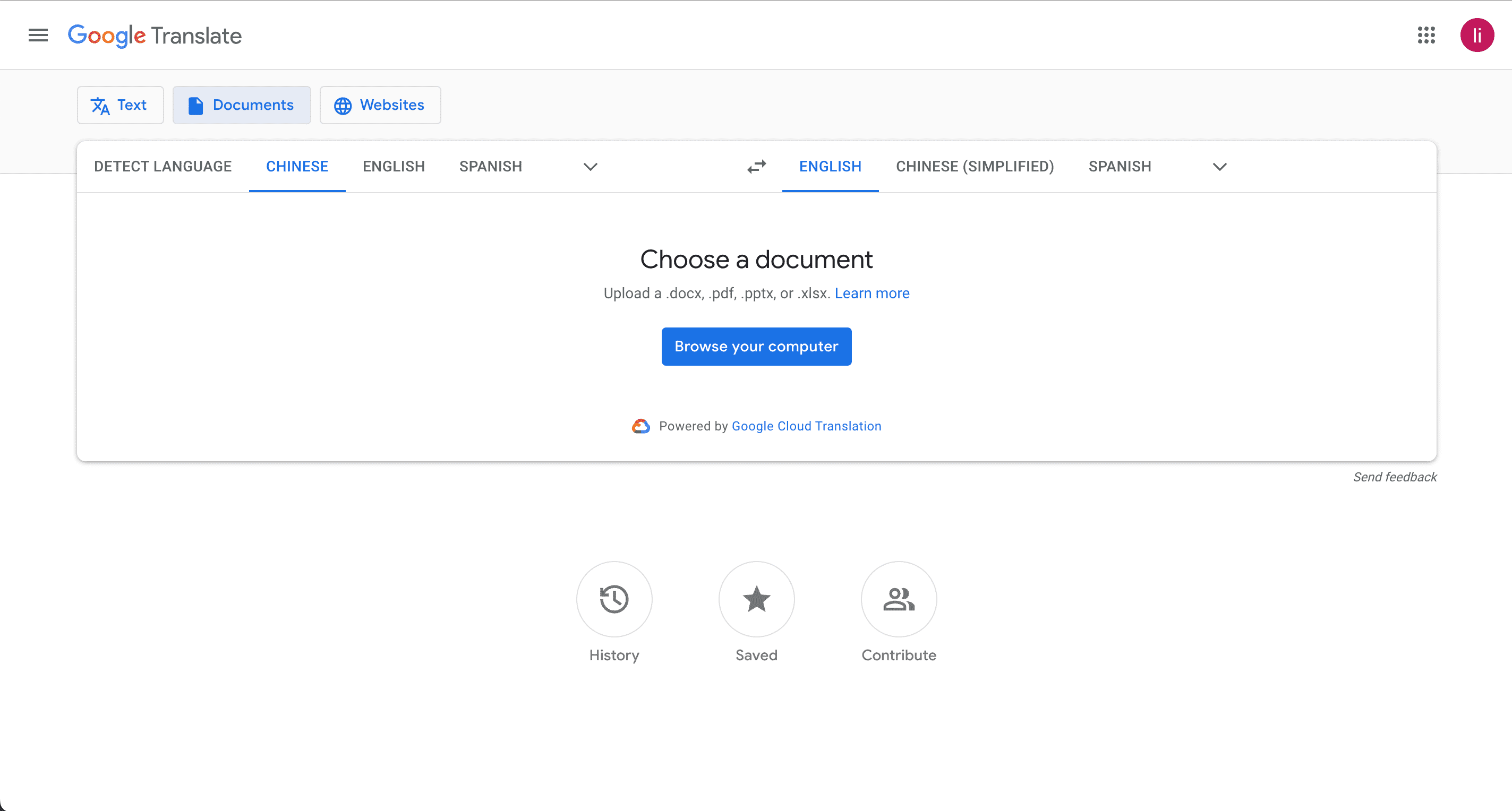This screenshot has height=811, width=1512.
Task: Open the Google apps grid
Action: pyautogui.click(x=1426, y=35)
